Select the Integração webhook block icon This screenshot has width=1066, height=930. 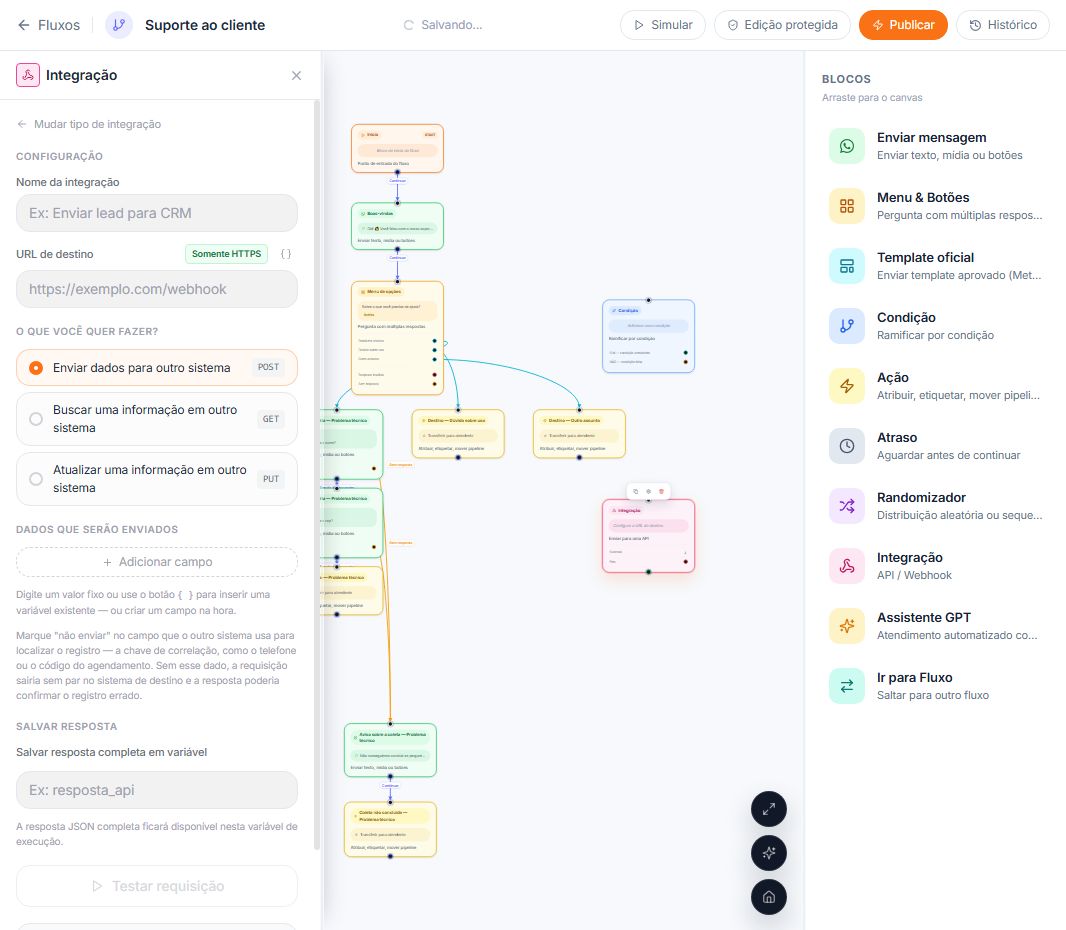[846, 566]
